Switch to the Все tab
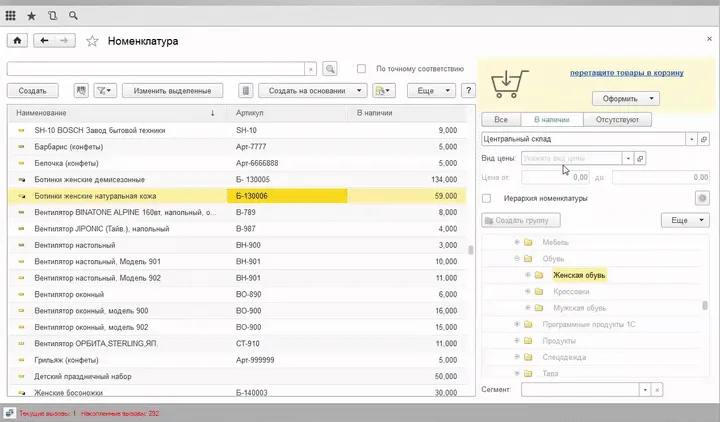 point(501,120)
